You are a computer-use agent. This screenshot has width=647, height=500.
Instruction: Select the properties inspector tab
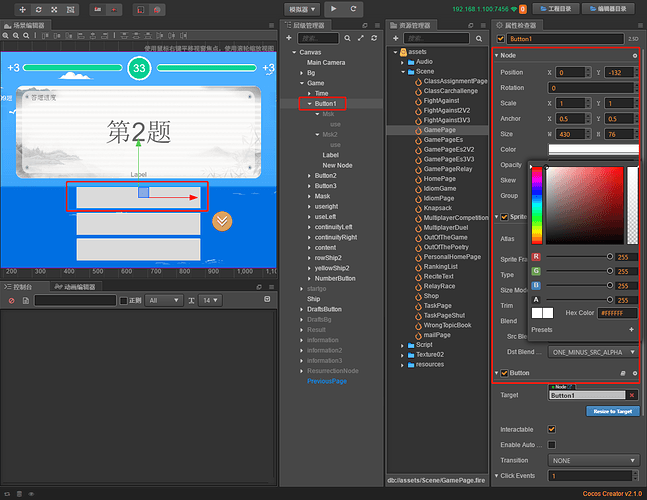click(516, 26)
